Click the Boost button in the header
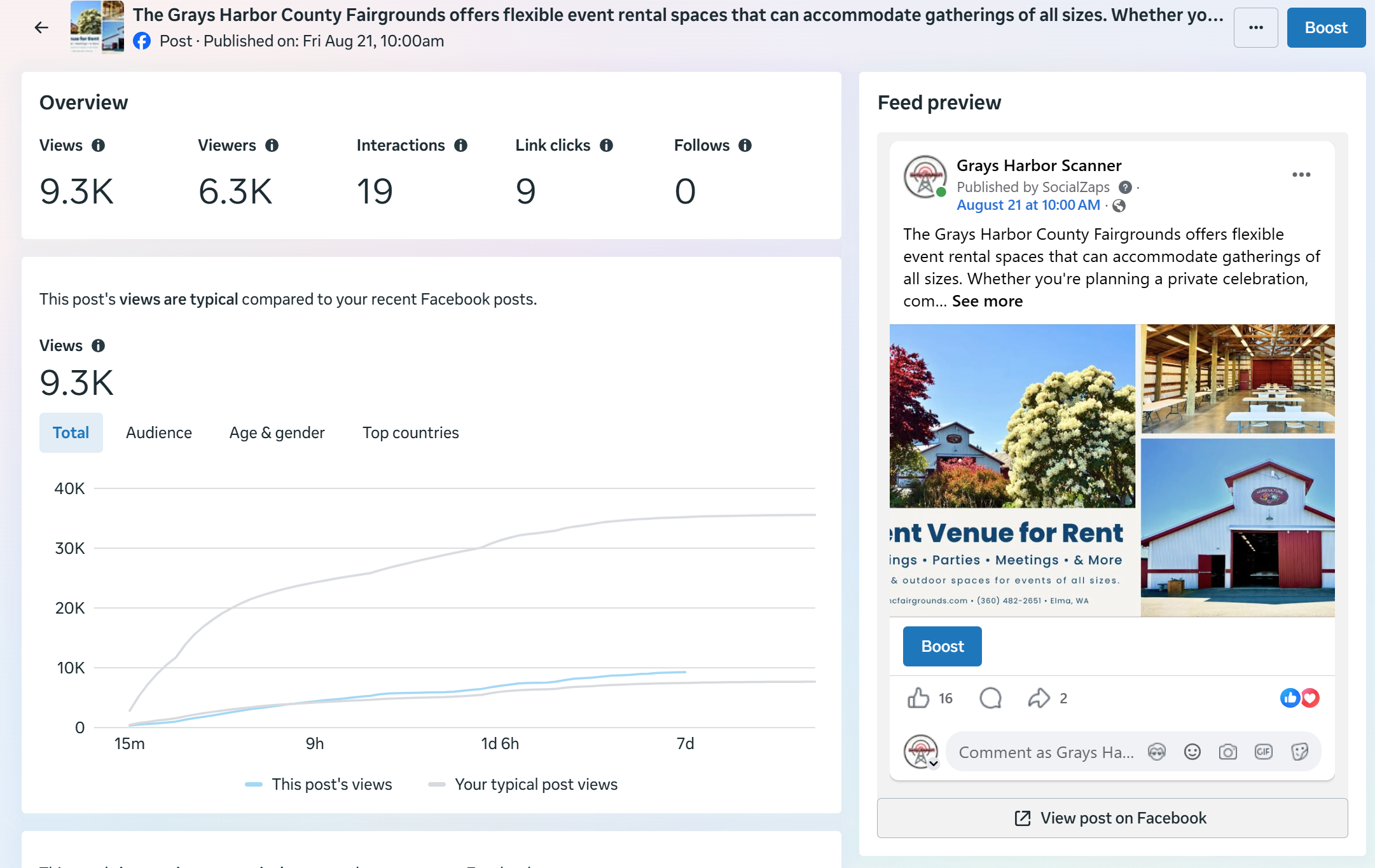1375x868 pixels. (1326, 27)
